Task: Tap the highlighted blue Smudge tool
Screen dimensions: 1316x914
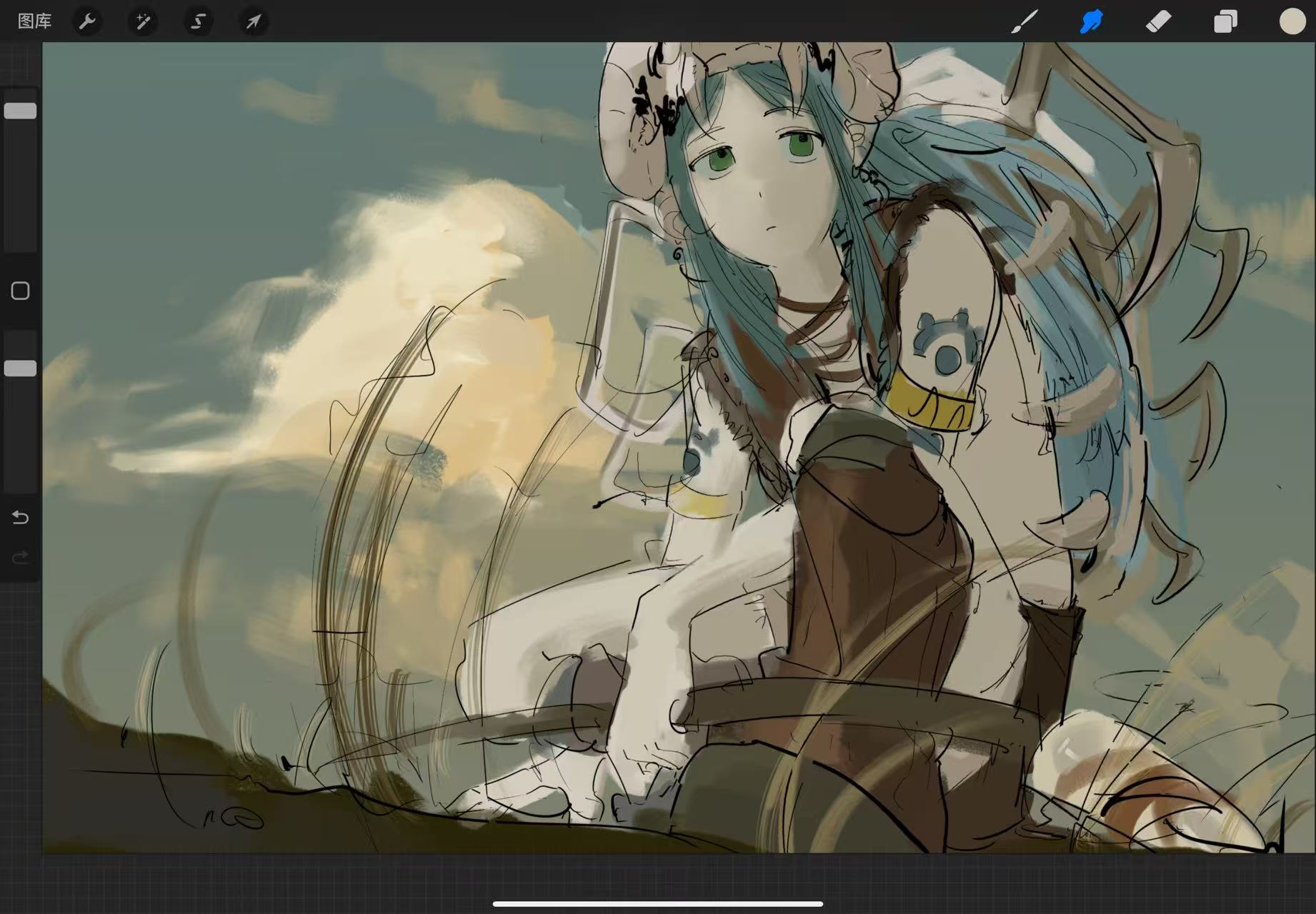Action: point(1091,21)
